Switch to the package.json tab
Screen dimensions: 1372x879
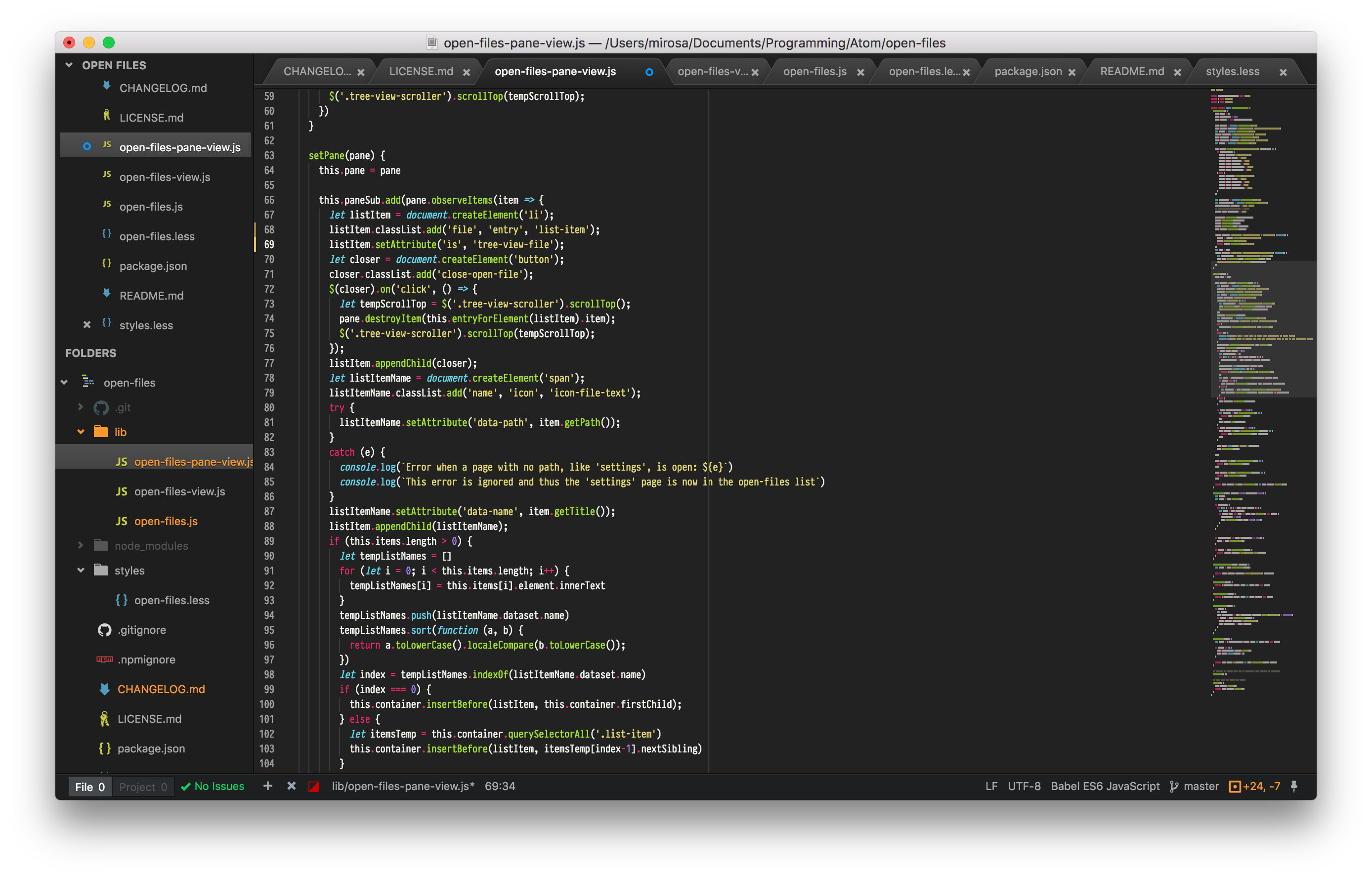pyautogui.click(x=1028, y=71)
